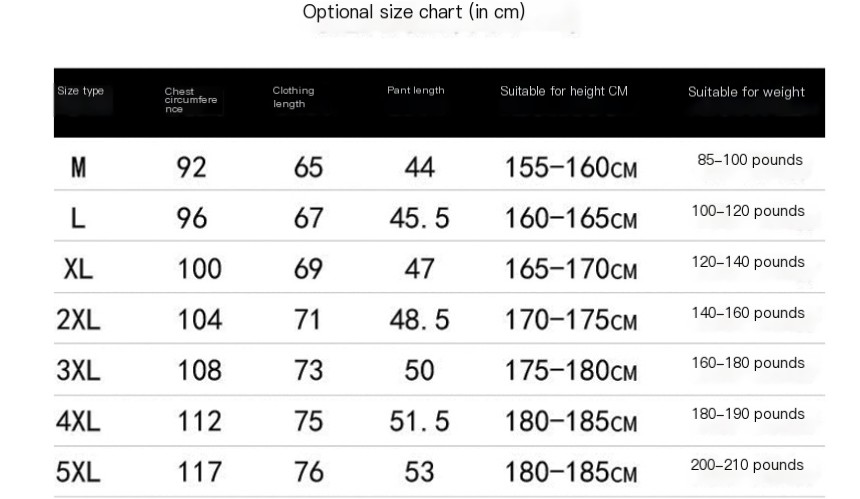Click chest value 117
The width and height of the screenshot is (860, 499).
200,472
